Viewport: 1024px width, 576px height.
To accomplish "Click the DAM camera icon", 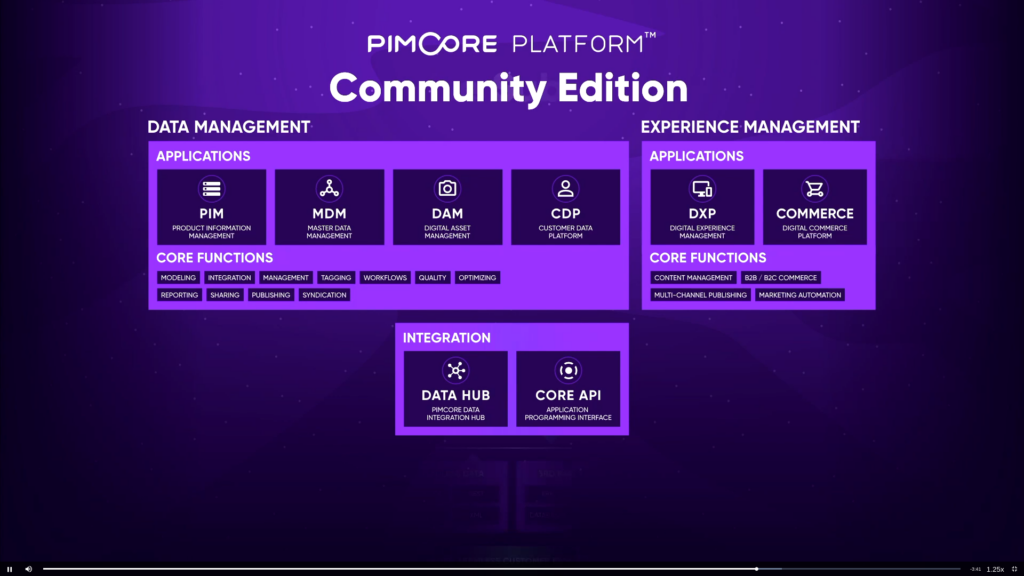I will point(447,189).
